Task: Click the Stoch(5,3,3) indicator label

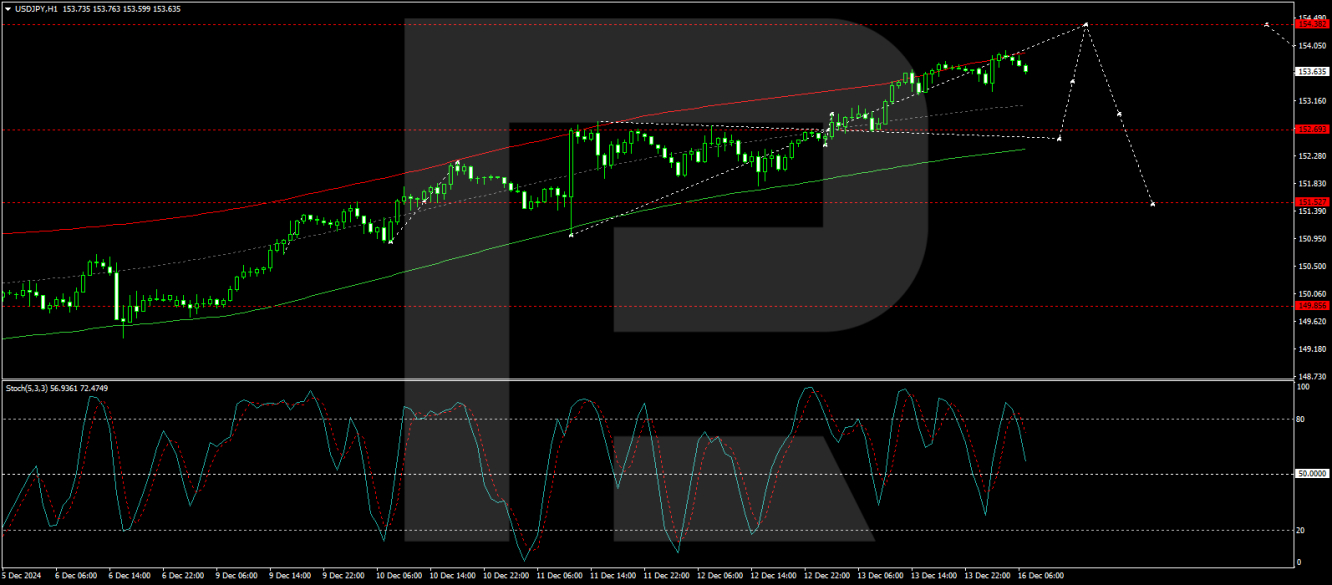Action: [x=27, y=387]
